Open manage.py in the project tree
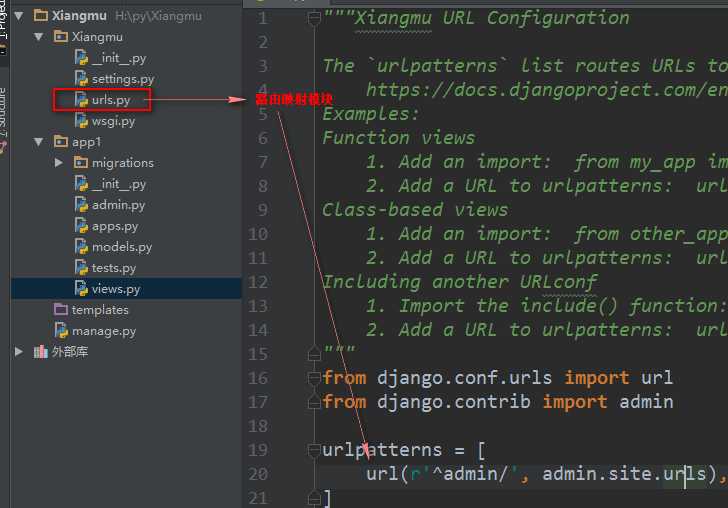728x508 pixels. pyautogui.click(x=104, y=331)
